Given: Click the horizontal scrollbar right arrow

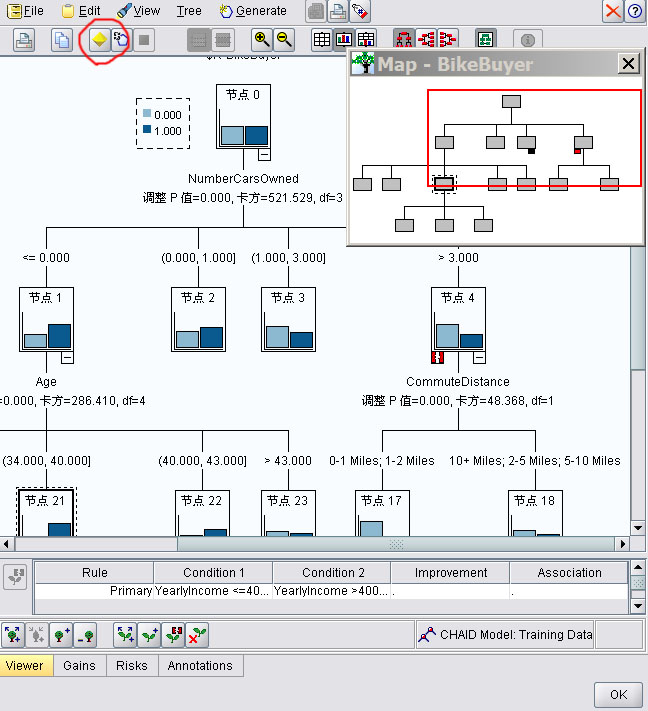Looking at the screenshot, I should [623, 544].
